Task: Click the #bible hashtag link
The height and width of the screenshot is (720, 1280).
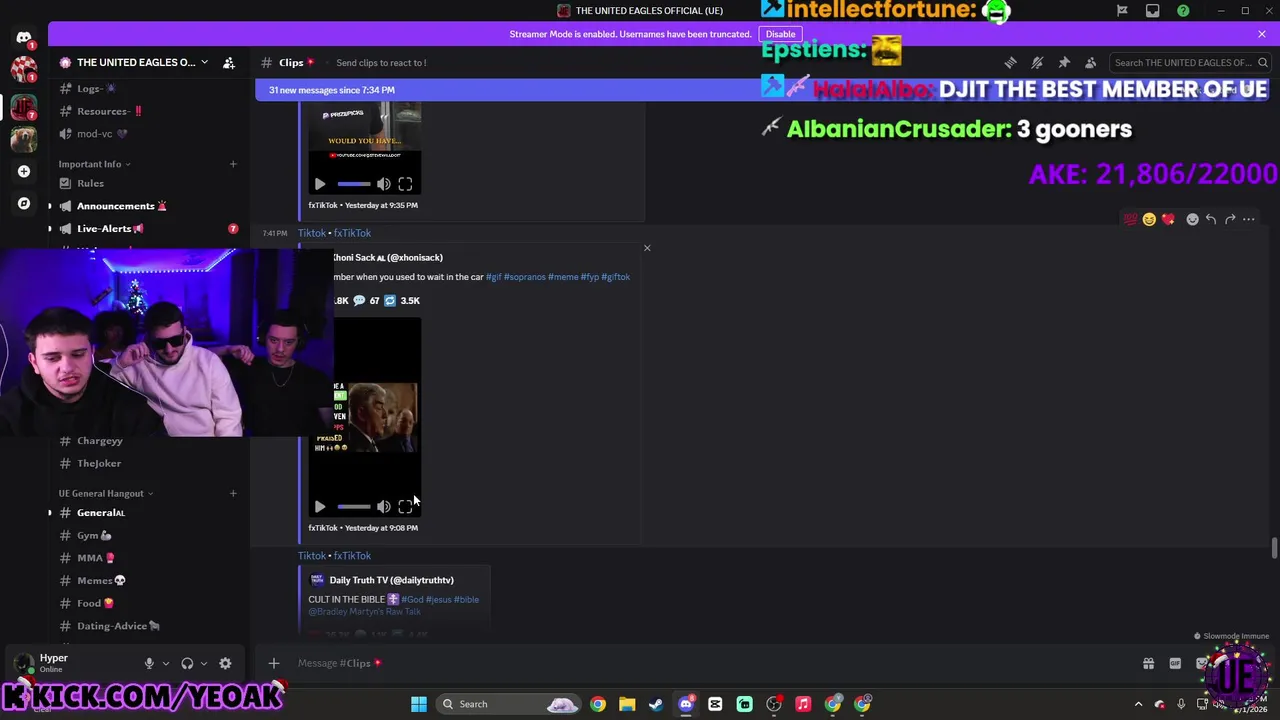Action: (x=466, y=599)
